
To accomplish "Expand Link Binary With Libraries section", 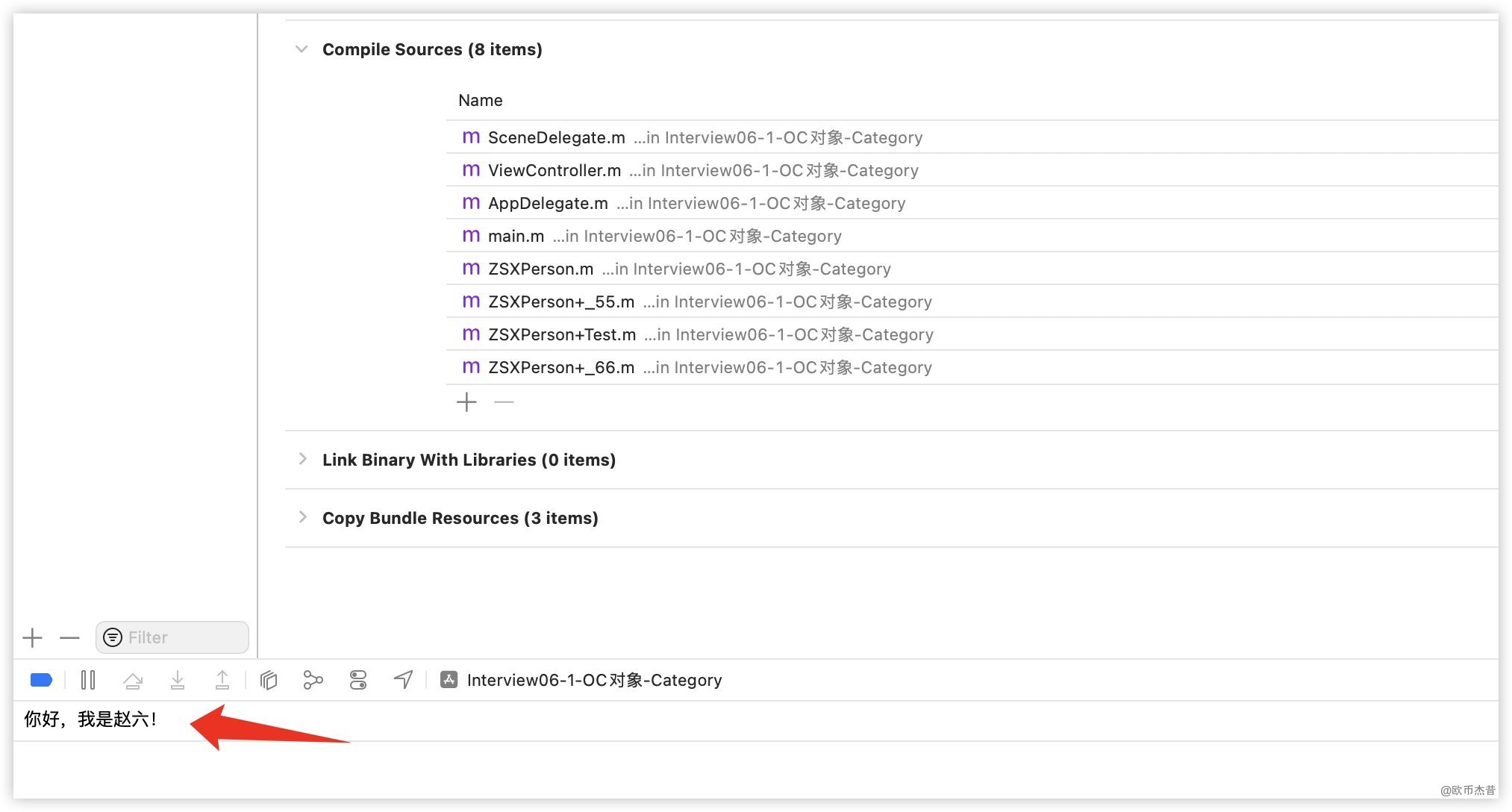I will [x=302, y=459].
